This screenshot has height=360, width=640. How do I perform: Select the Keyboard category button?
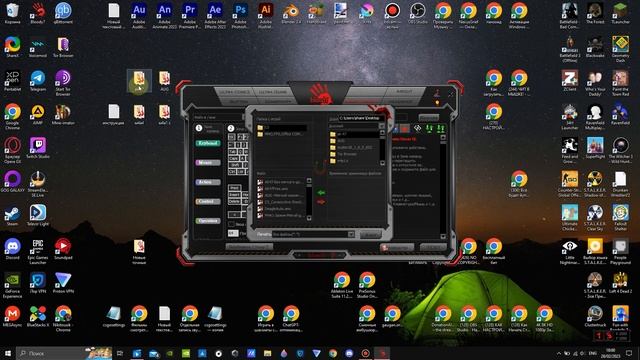pos(208,143)
